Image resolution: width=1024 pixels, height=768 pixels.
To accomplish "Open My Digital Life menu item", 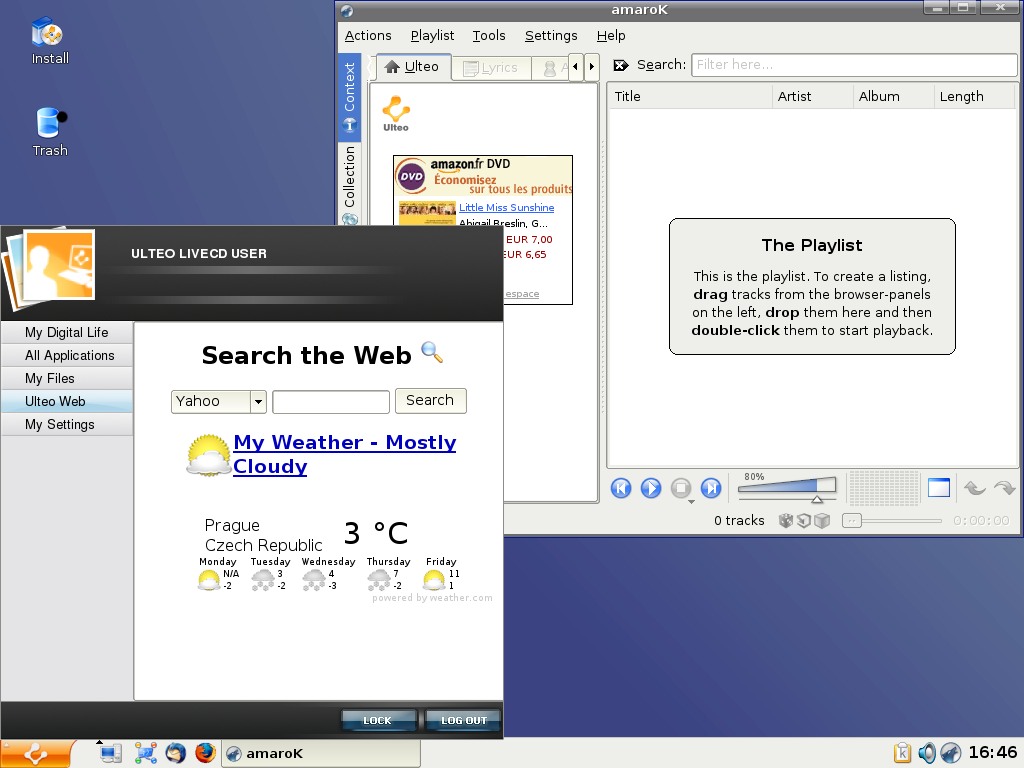I will pyautogui.click(x=67, y=332).
